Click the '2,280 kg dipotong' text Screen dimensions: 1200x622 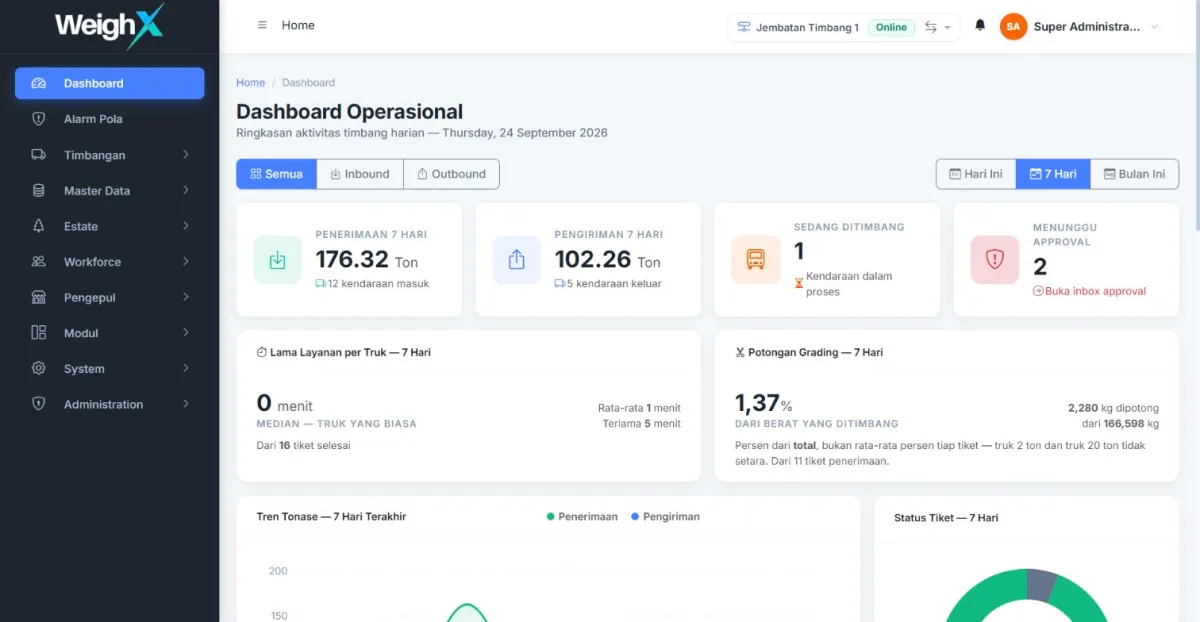pos(1113,408)
